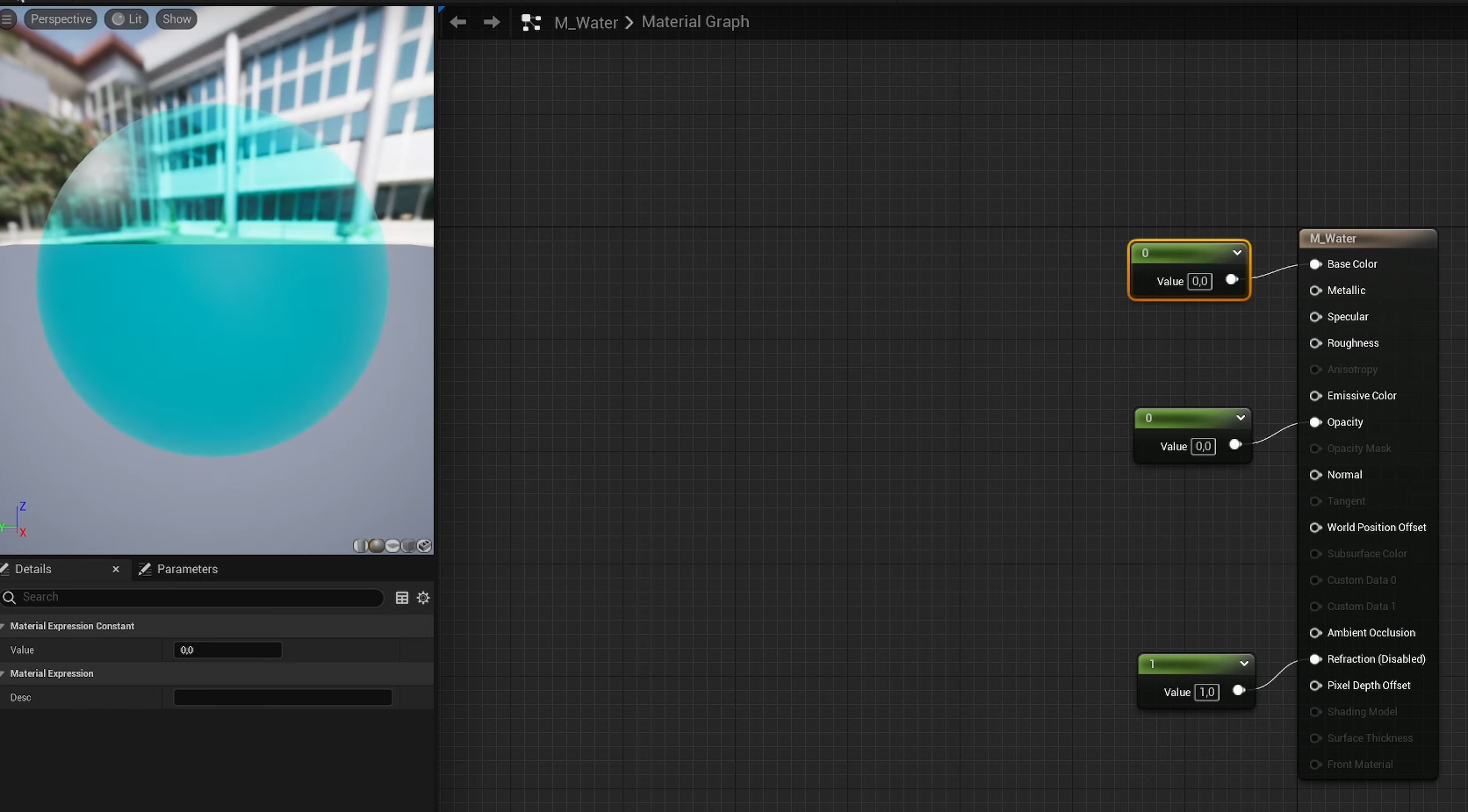Click the Roughness input pin on M_Water
Image resolution: width=1468 pixels, height=812 pixels.
click(x=1315, y=343)
